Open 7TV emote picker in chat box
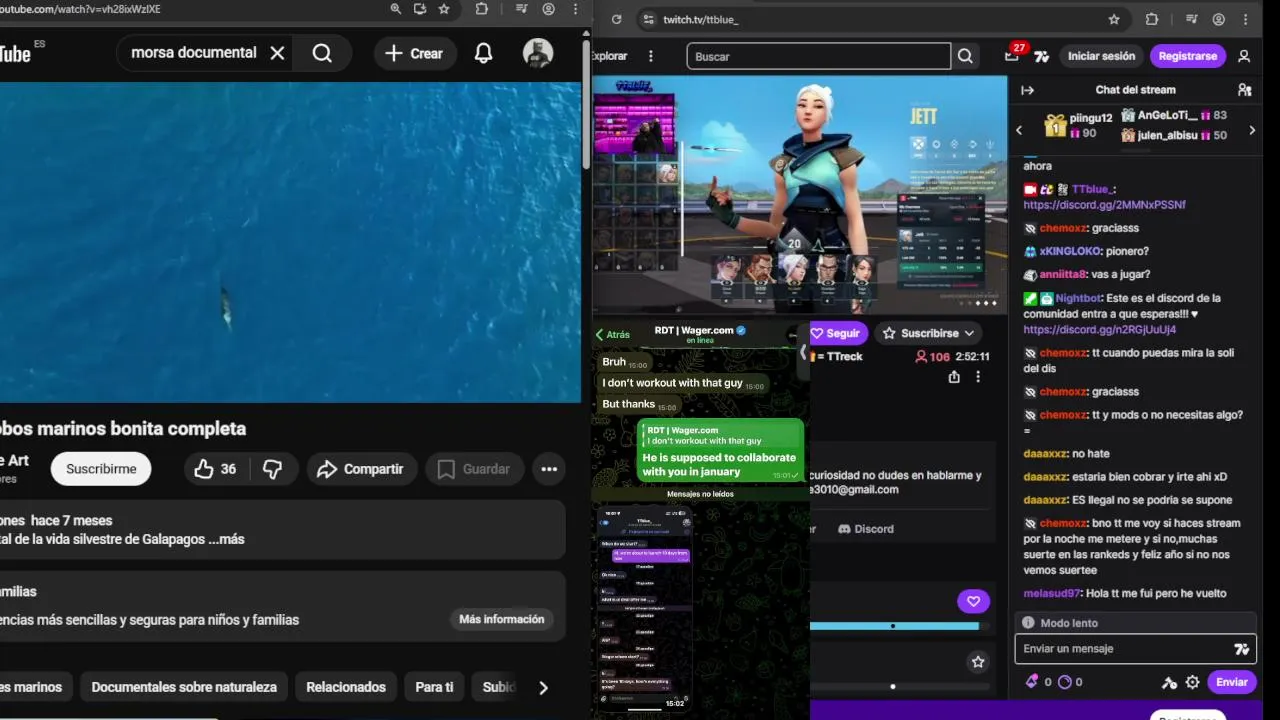The image size is (1280, 720). pyautogui.click(x=1241, y=649)
